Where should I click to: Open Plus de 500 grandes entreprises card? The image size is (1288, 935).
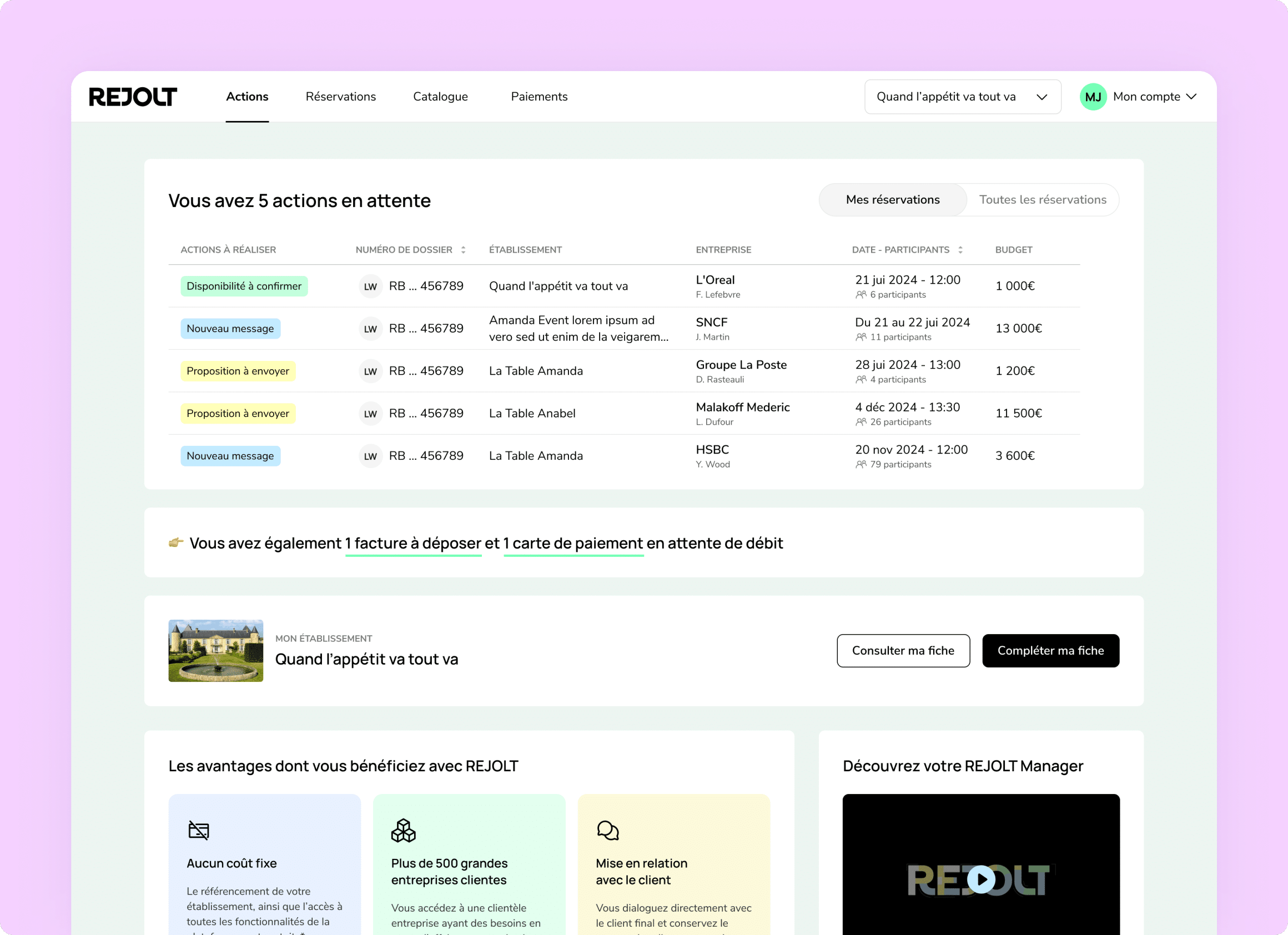pyautogui.click(x=469, y=864)
